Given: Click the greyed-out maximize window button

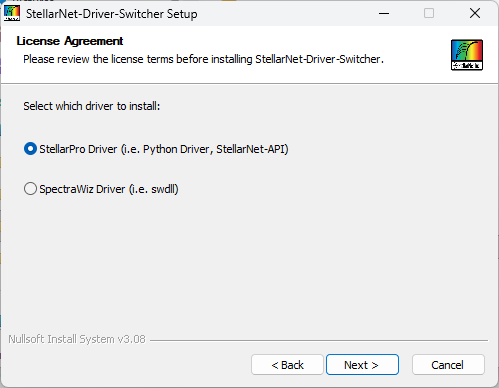Looking at the screenshot, I should [429, 13].
